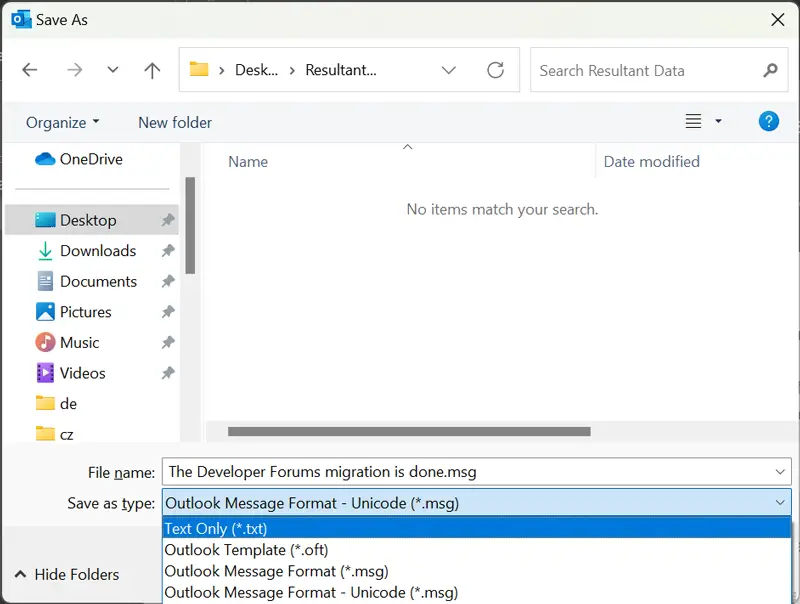
Task: Expand the File name history dropdown
Action: click(x=780, y=472)
